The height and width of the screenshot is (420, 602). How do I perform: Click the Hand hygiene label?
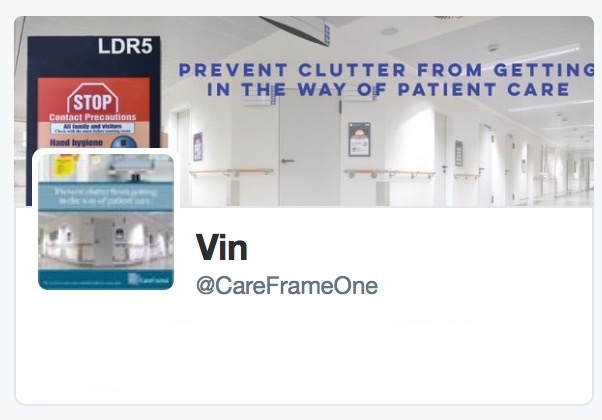76,143
